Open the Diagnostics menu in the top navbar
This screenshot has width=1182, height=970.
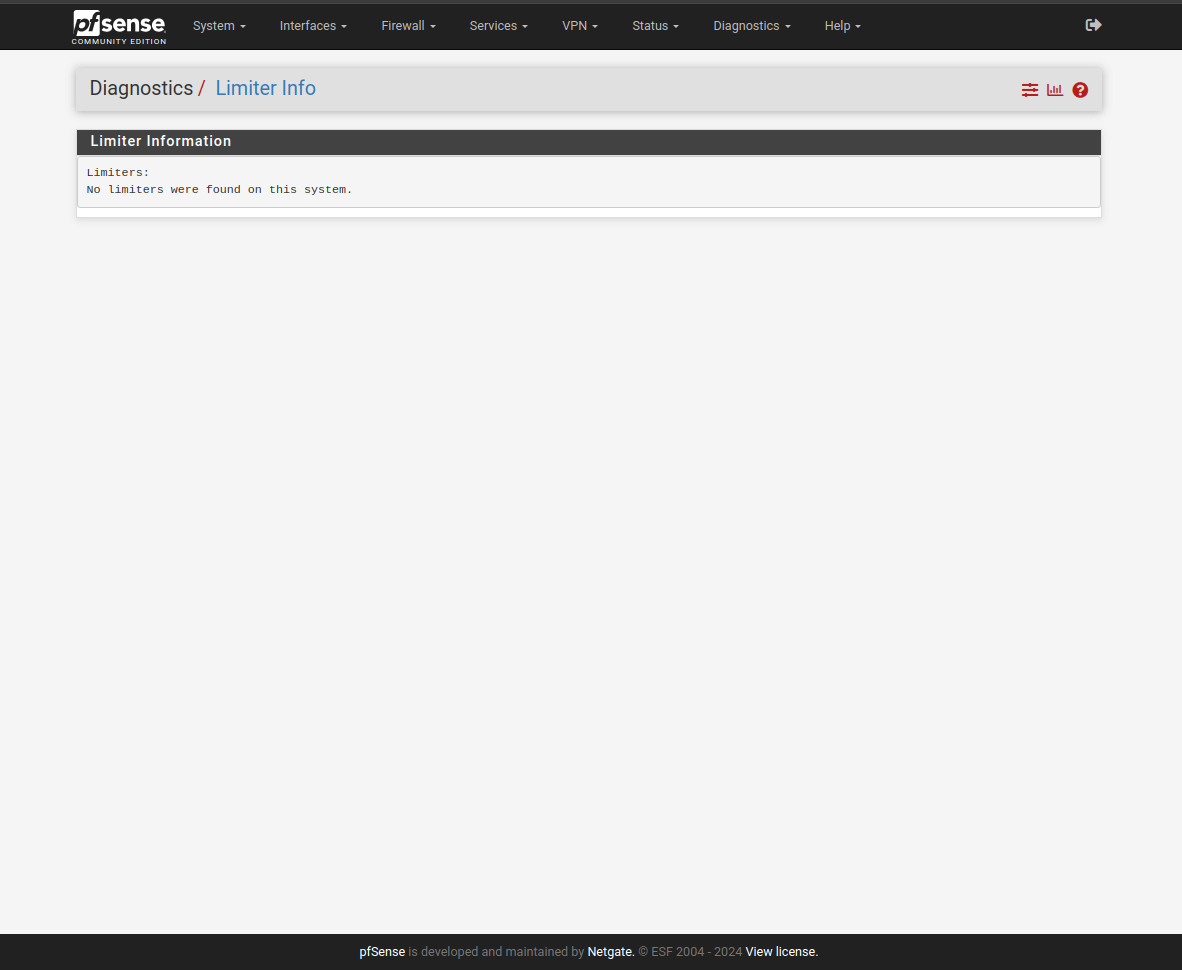(x=751, y=26)
